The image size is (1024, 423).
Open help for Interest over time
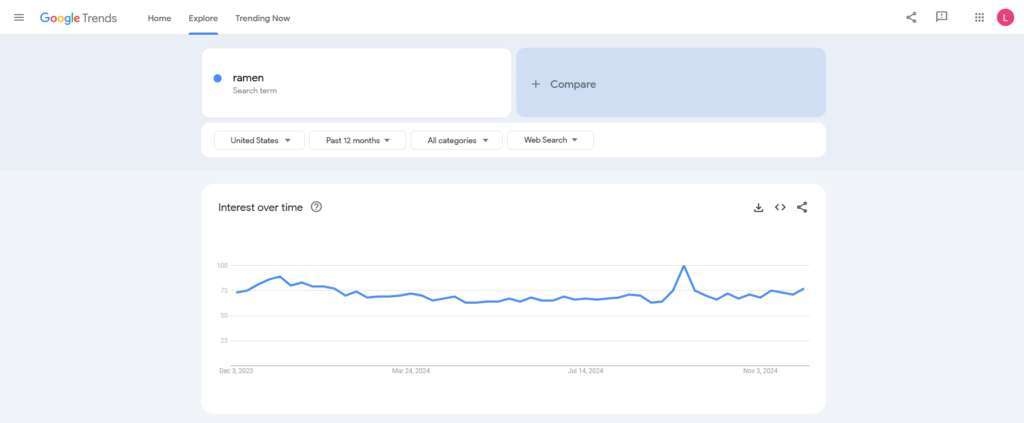coord(316,207)
